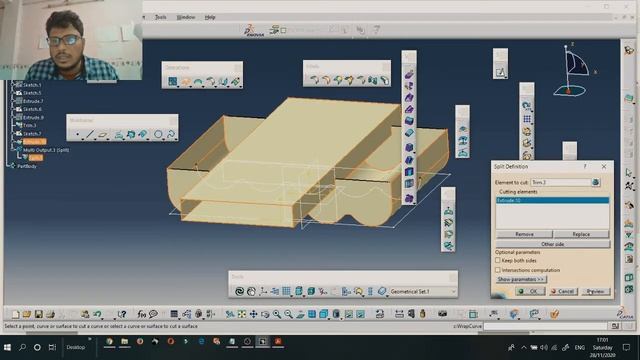Open the Undo history dropdown arrow
The height and width of the screenshot is (360, 640).
click(102, 318)
